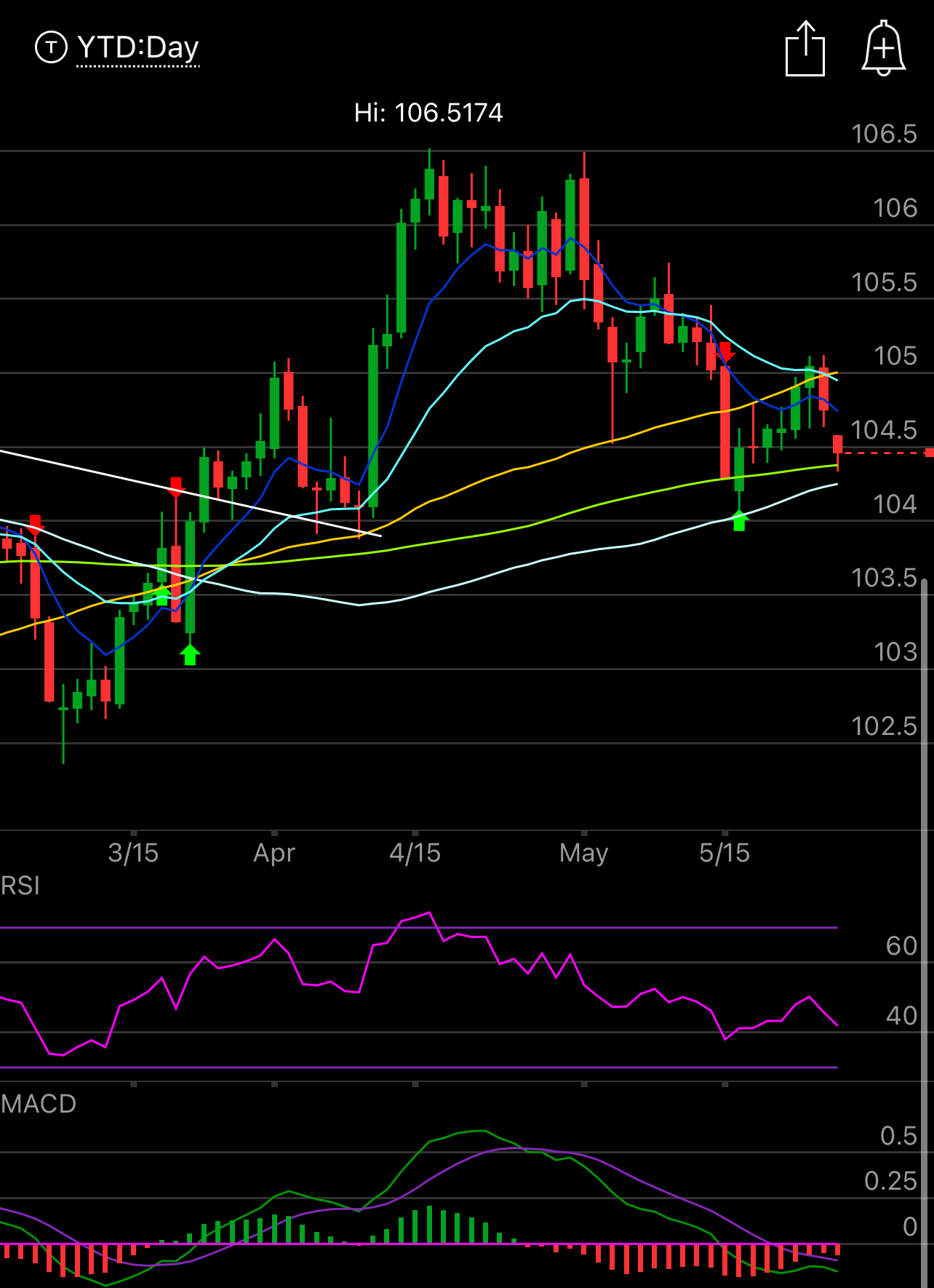
Task: Tap the vertical scrollbar on right edge
Action: pos(925,933)
